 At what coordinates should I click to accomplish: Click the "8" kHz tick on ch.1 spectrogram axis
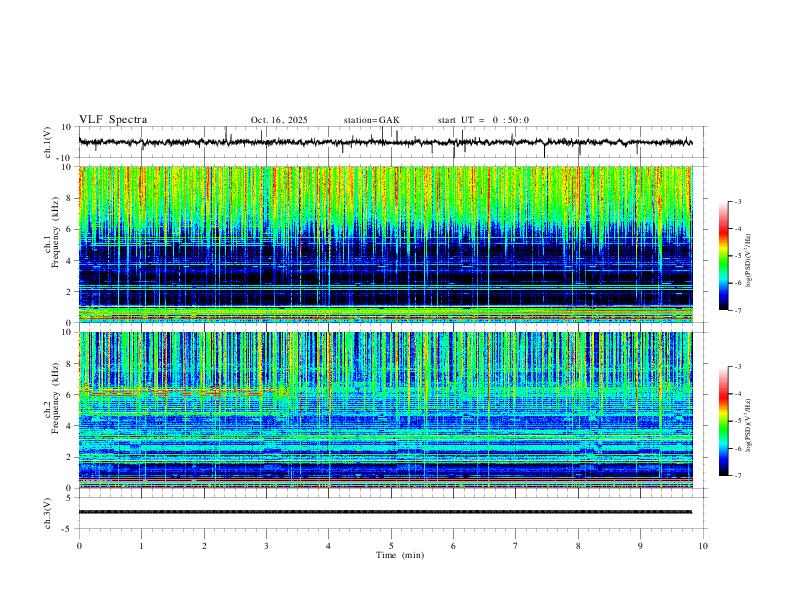[69, 198]
